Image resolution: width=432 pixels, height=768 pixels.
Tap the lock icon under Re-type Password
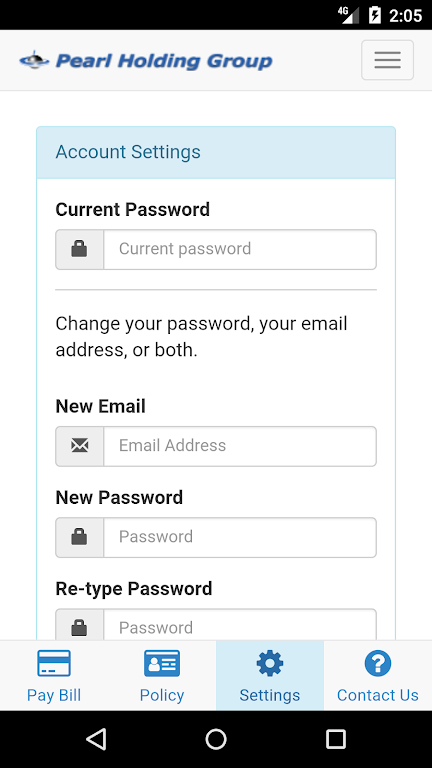coord(79,627)
